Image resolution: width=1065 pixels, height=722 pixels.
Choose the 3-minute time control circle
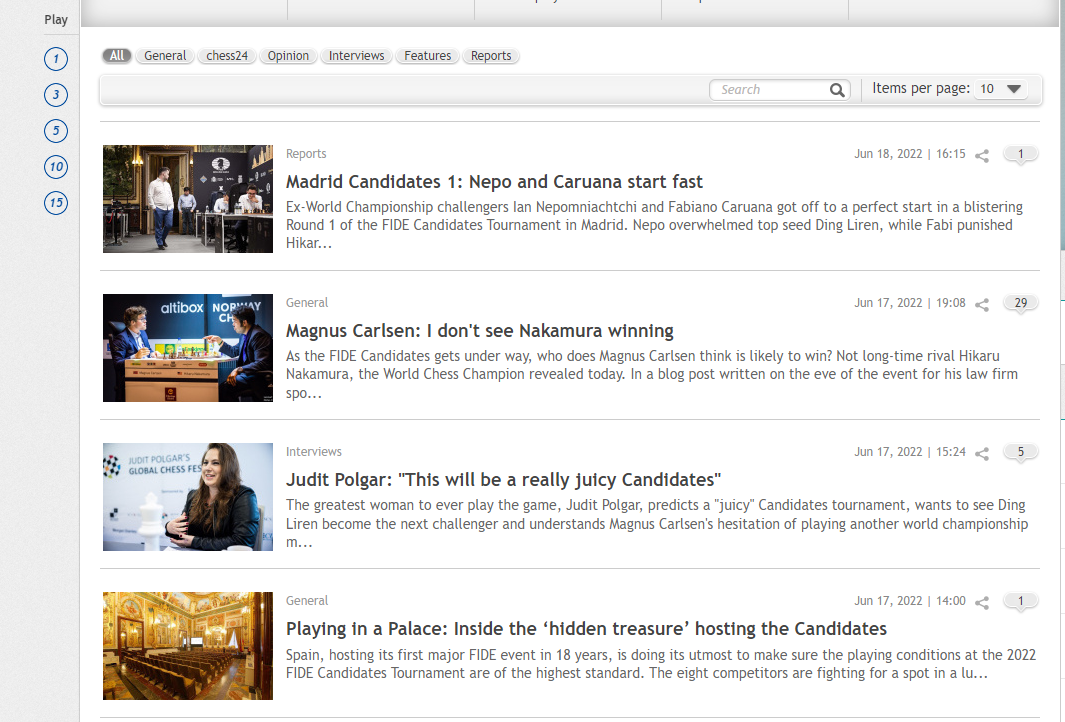pyautogui.click(x=56, y=95)
